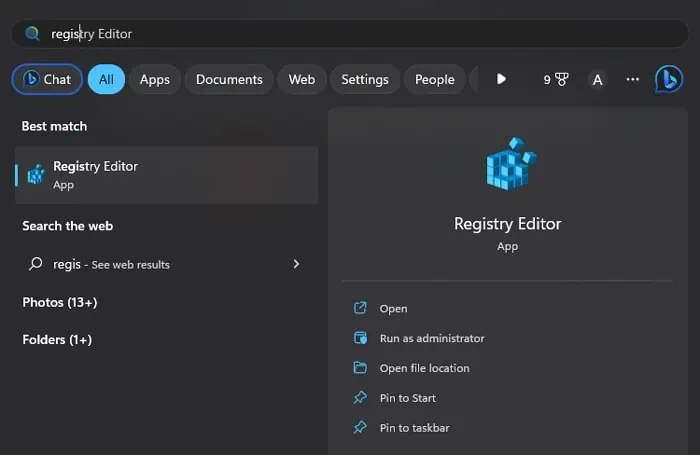This screenshot has height=455, width=700.
Task: Select the Documents filter tab
Action: pos(229,80)
